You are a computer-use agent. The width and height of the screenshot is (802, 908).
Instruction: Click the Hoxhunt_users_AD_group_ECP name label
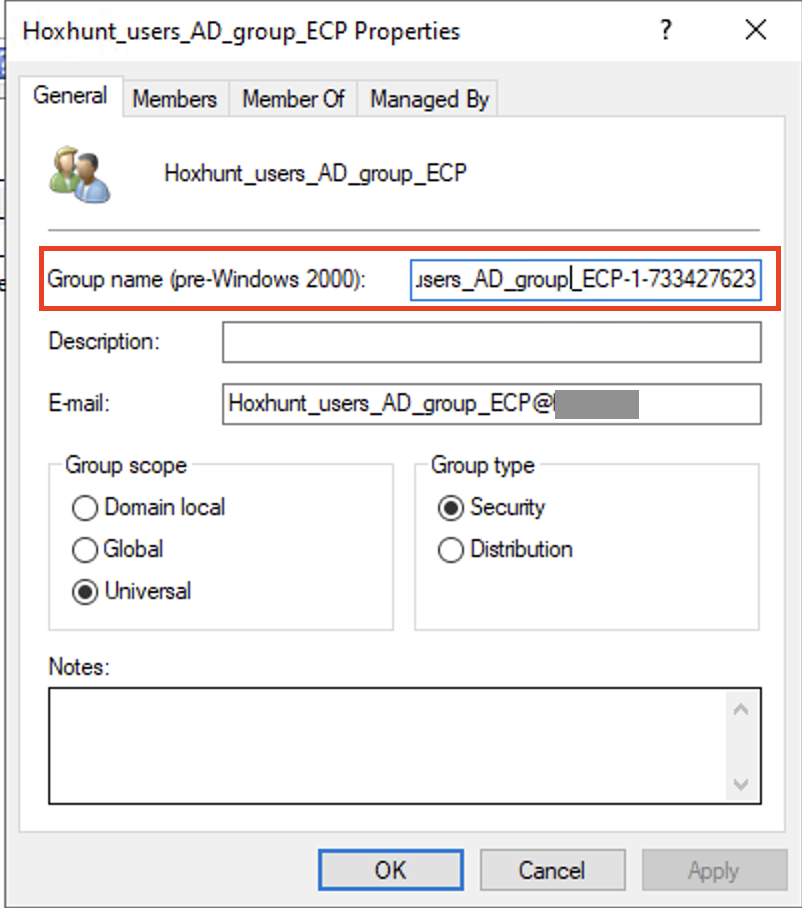316,173
